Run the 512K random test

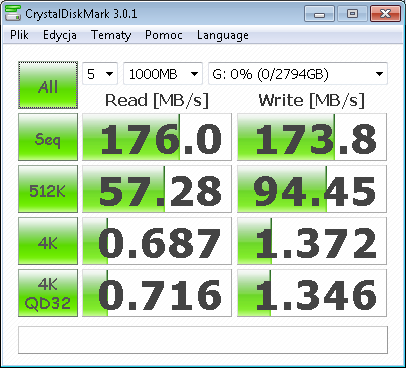click(x=48, y=189)
